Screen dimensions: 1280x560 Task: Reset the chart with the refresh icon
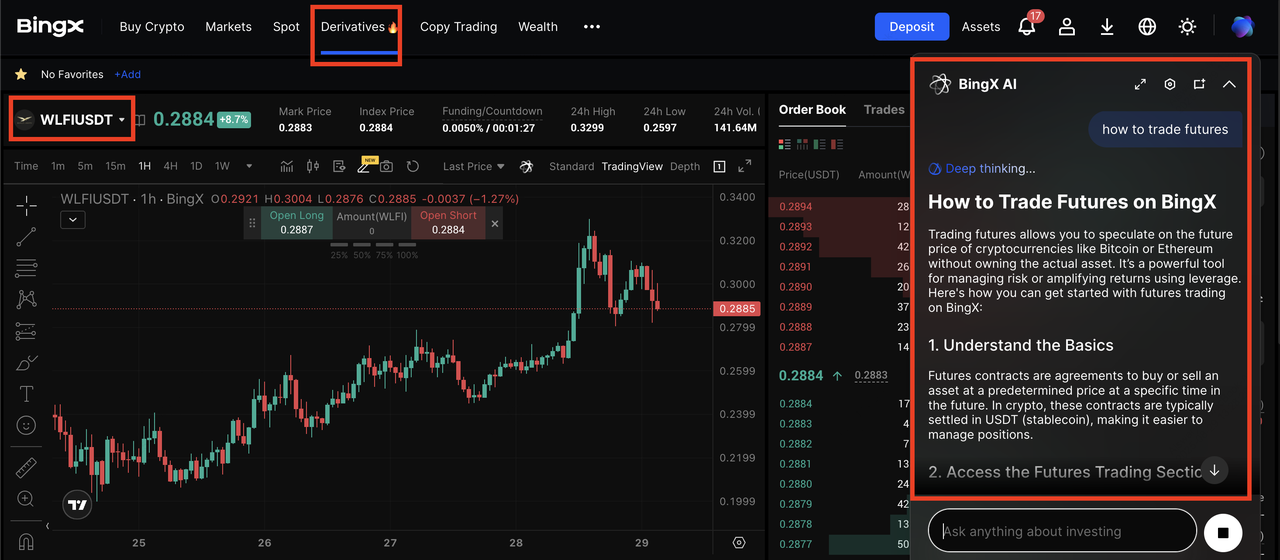click(412, 166)
